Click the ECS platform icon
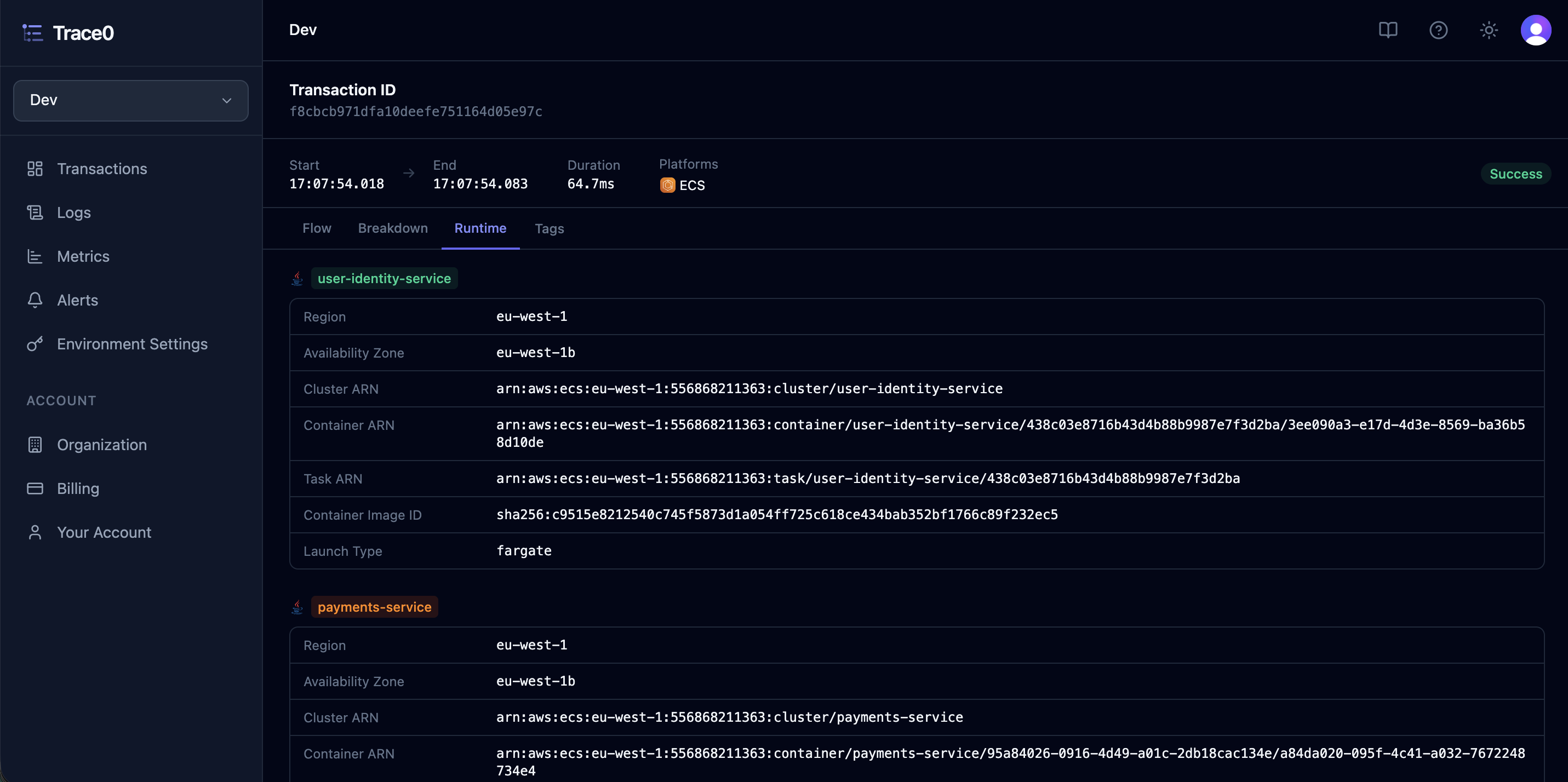The width and height of the screenshot is (1568, 782). pos(668,185)
